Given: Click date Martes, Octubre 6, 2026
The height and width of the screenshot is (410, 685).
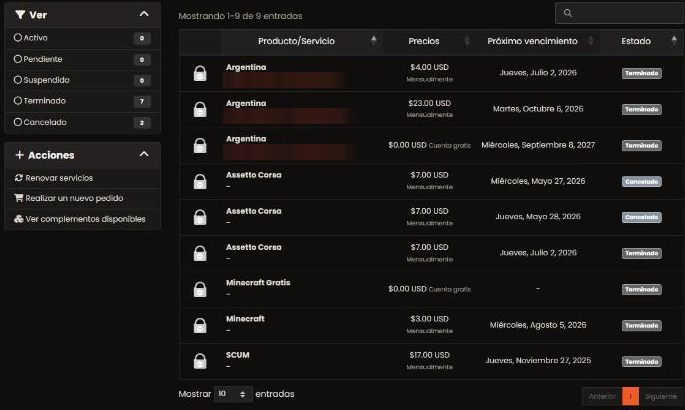Looking at the screenshot, I should (x=538, y=109).
